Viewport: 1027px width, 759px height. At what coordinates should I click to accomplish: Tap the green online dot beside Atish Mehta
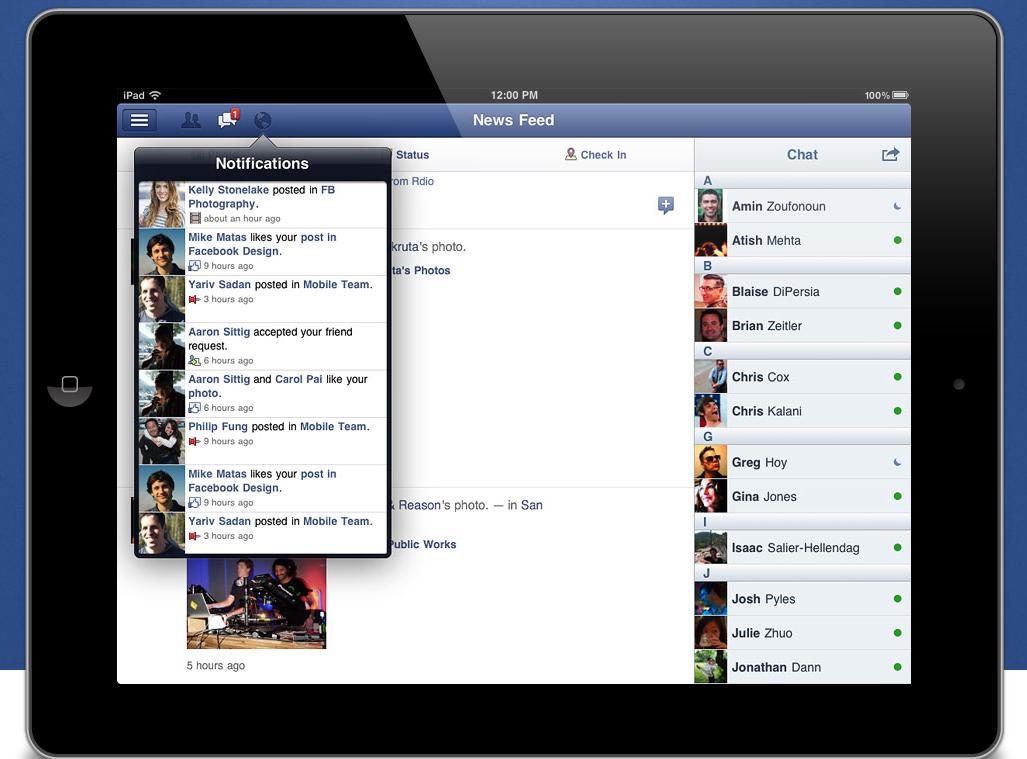pyautogui.click(x=897, y=240)
